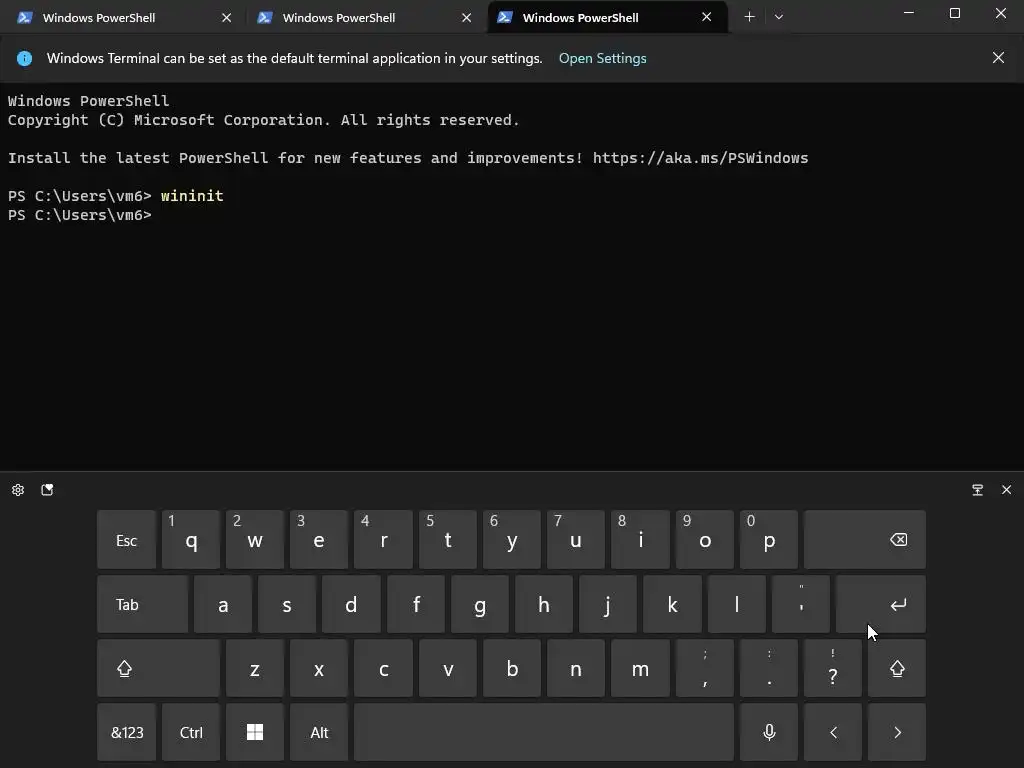
Task: Click the info icon in banner
Action: click(24, 58)
